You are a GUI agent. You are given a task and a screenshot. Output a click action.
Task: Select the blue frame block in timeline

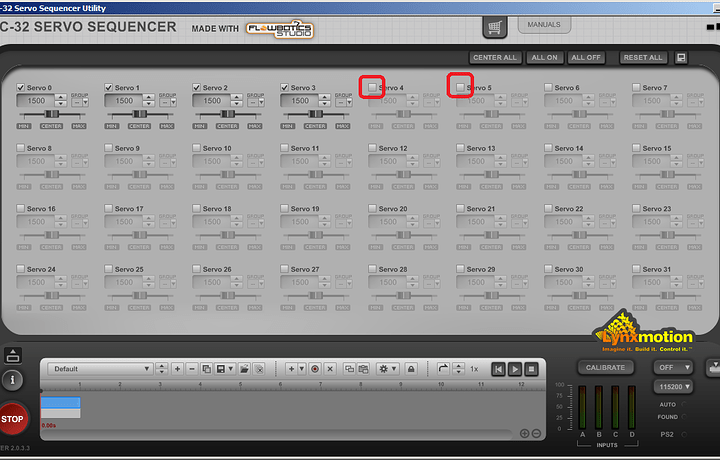61,403
